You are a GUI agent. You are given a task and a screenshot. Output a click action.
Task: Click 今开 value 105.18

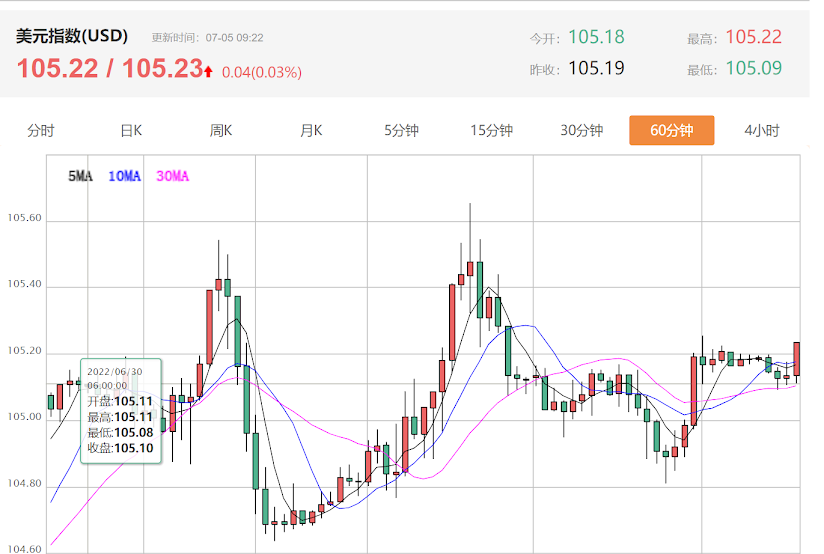tap(596, 37)
